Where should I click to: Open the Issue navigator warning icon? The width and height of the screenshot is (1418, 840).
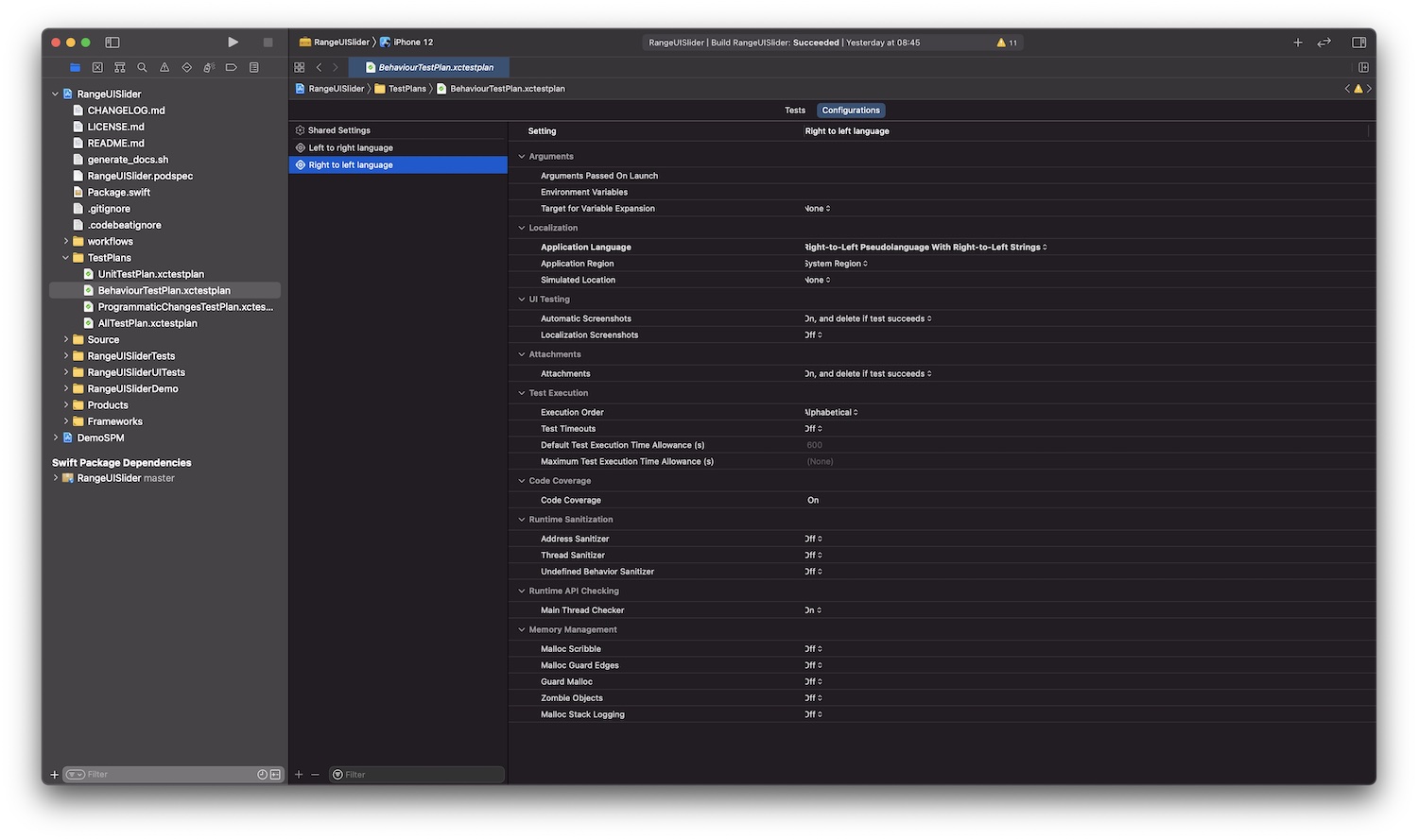pyautogui.click(x=164, y=68)
